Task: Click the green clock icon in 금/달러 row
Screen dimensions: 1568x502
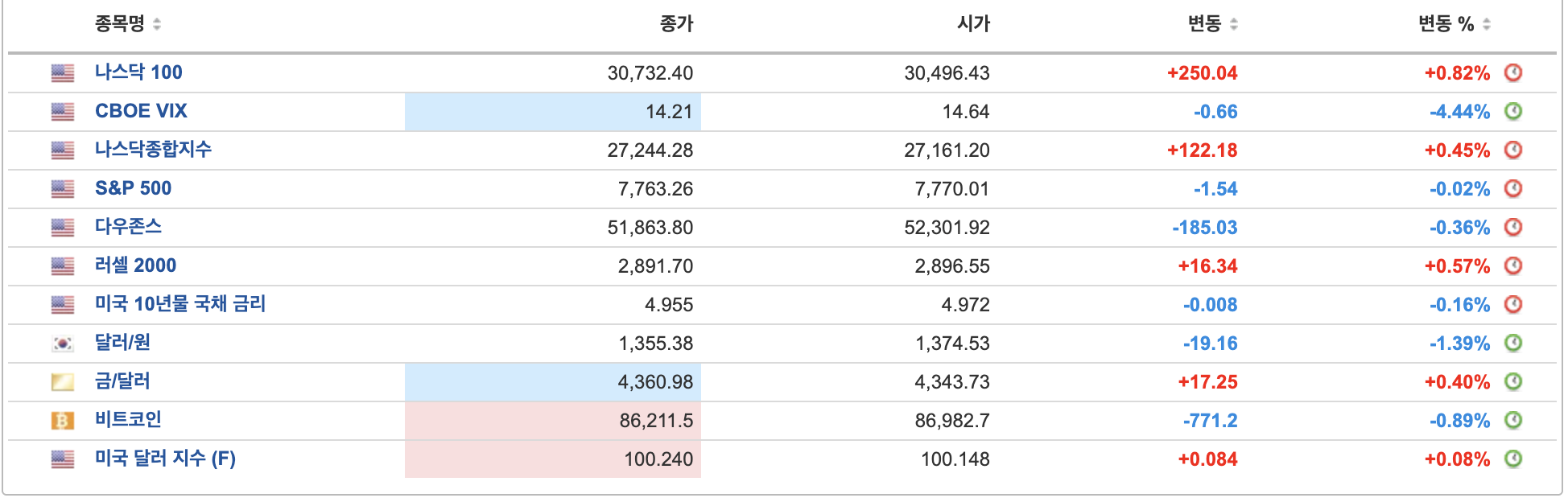Action: (x=1513, y=381)
